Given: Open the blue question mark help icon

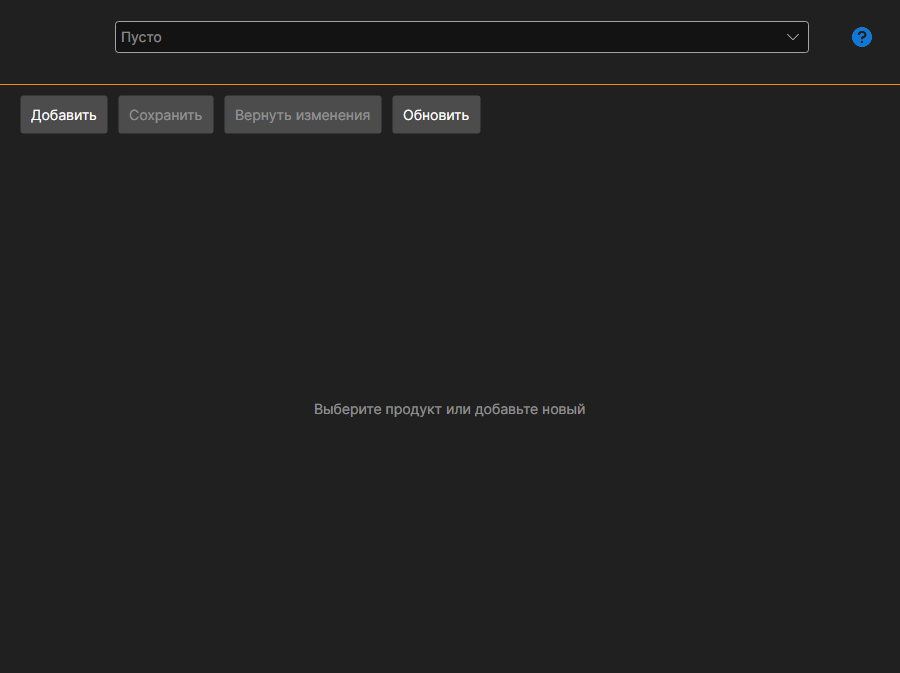Looking at the screenshot, I should point(862,37).
